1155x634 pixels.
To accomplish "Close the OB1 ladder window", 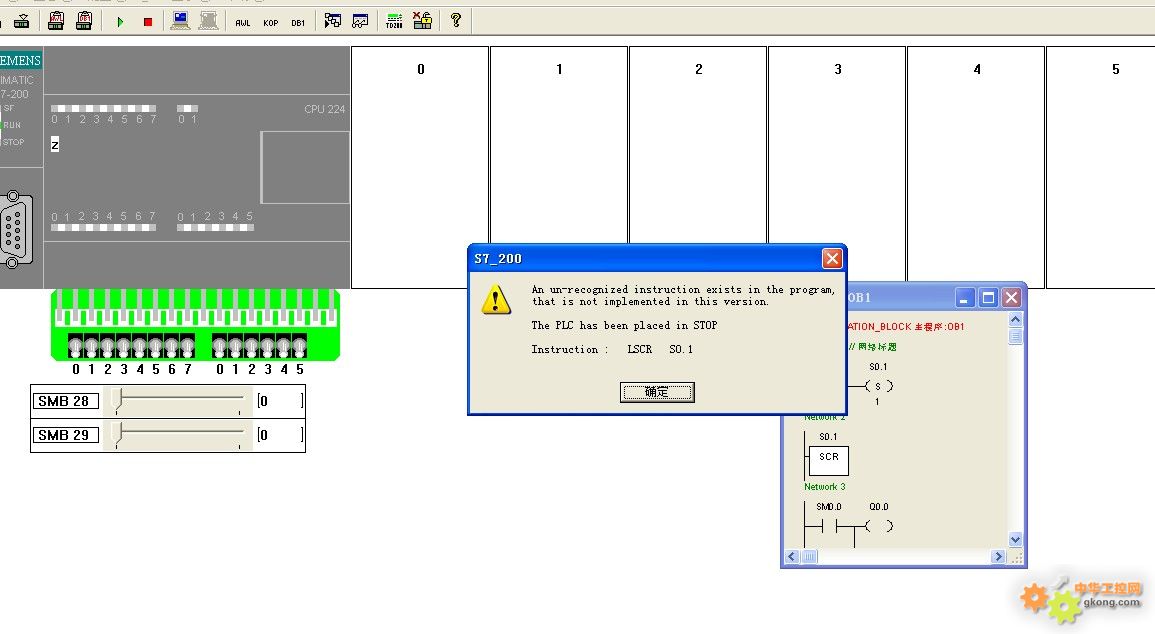I will (1011, 297).
